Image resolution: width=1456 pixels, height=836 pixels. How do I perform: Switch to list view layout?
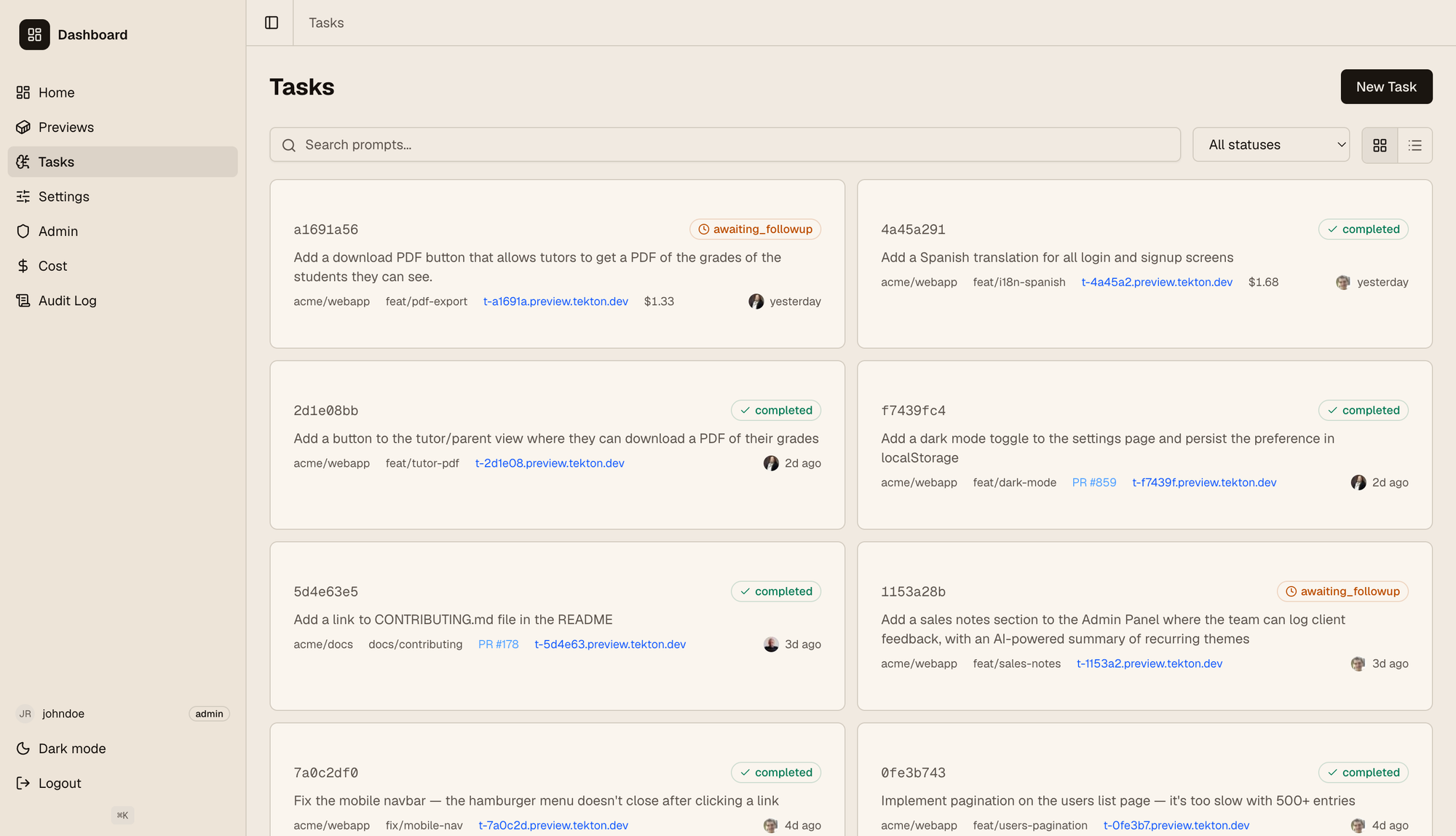[x=1415, y=146]
